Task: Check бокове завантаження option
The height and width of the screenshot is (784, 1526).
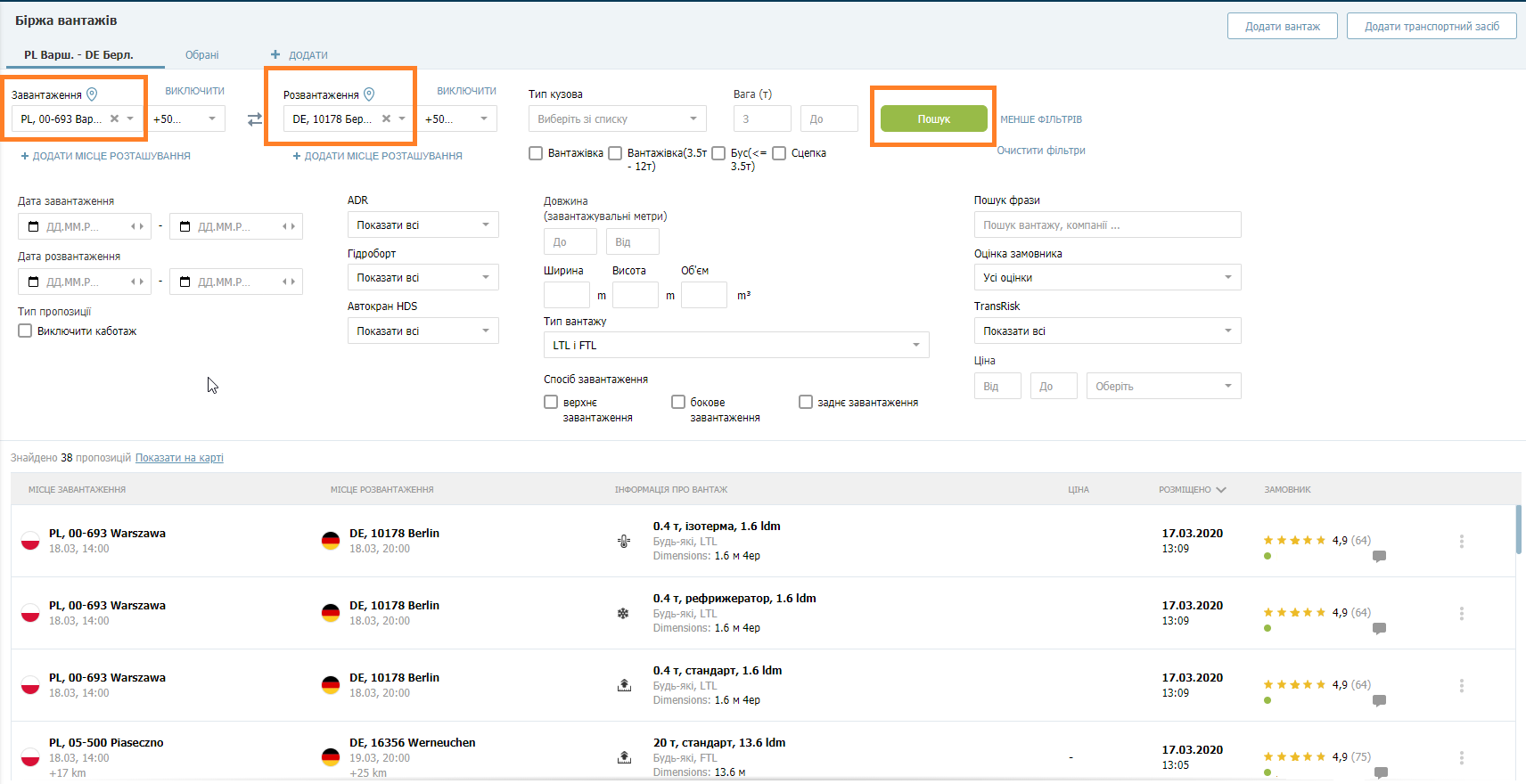Action: pos(678,402)
